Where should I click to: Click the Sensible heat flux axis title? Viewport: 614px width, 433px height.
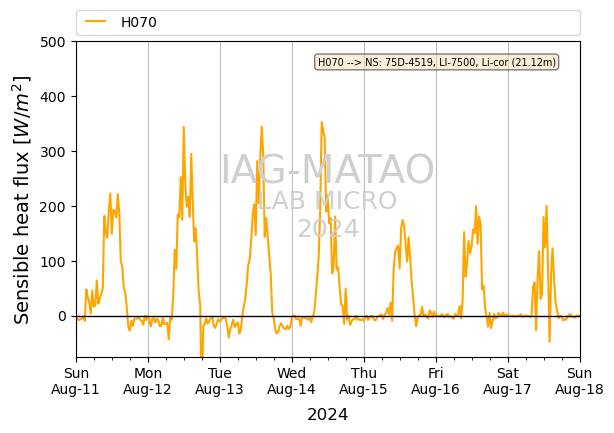click(x=21, y=200)
